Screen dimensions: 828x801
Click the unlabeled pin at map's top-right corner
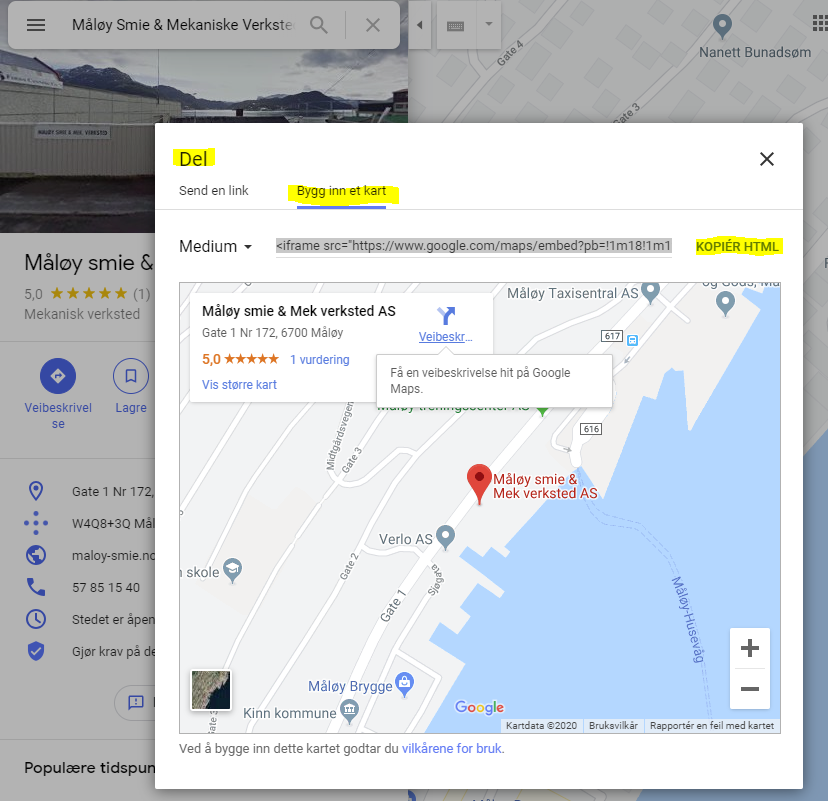[725, 304]
